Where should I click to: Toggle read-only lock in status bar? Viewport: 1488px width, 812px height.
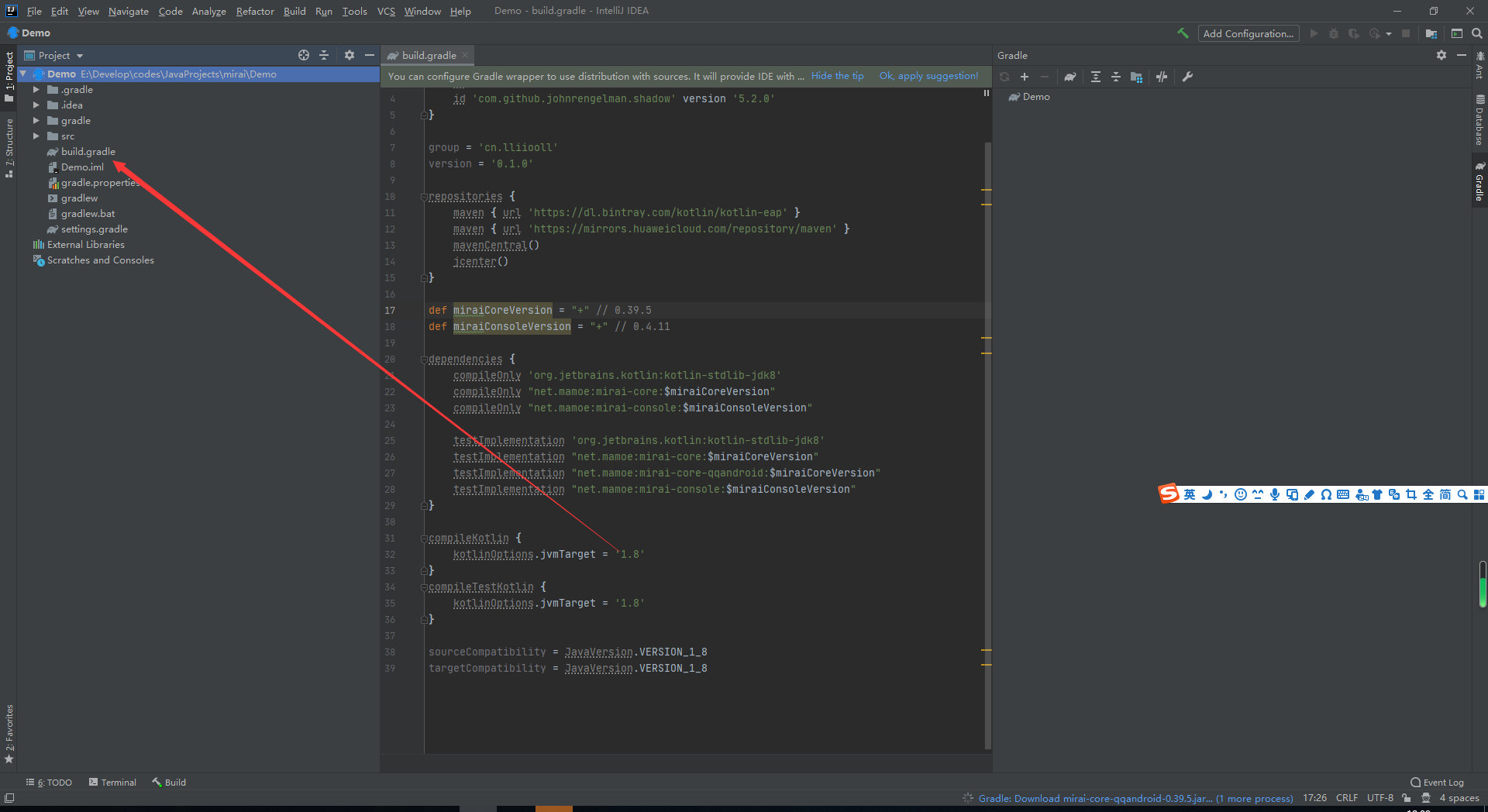1406,798
